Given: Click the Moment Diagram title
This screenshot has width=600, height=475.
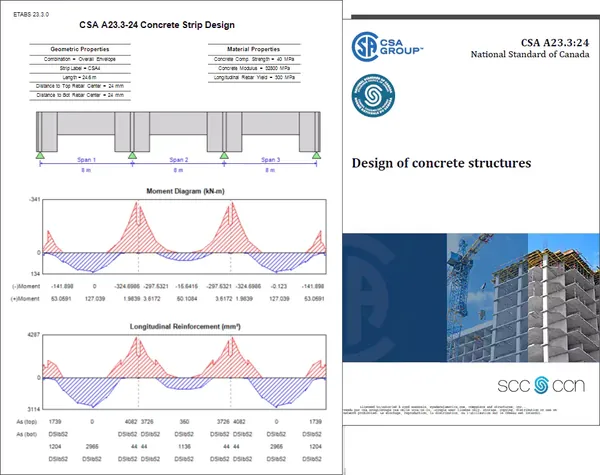Looking at the screenshot, I should (x=185, y=191).
